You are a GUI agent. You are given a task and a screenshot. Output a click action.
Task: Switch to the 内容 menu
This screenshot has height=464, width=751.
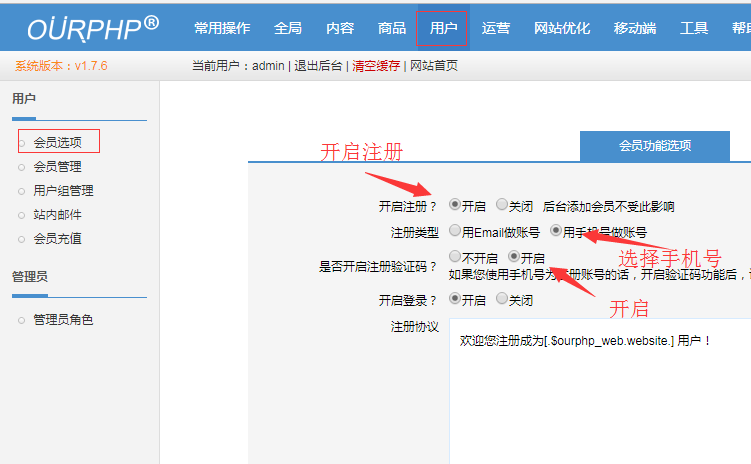tap(340, 28)
